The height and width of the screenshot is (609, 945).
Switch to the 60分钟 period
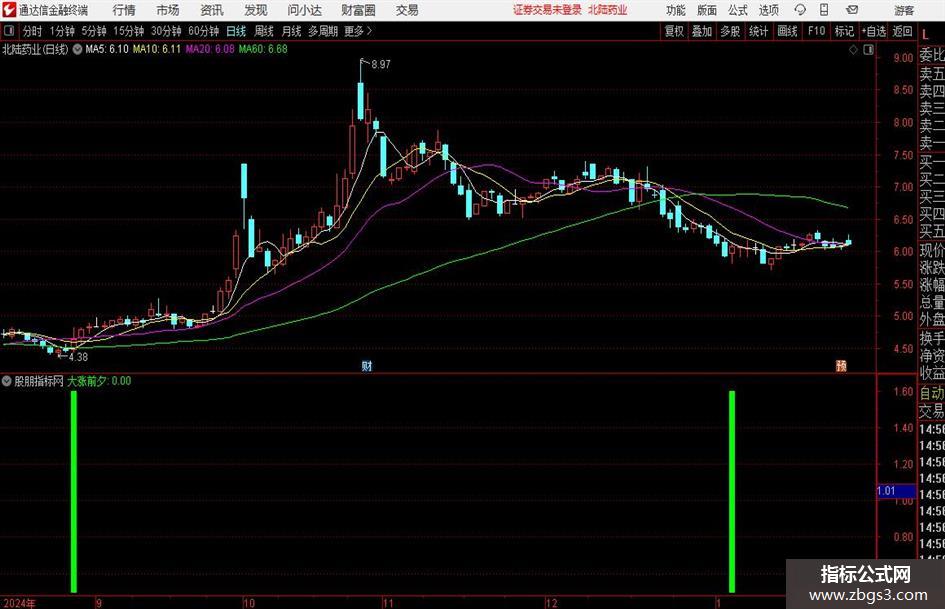click(x=203, y=31)
